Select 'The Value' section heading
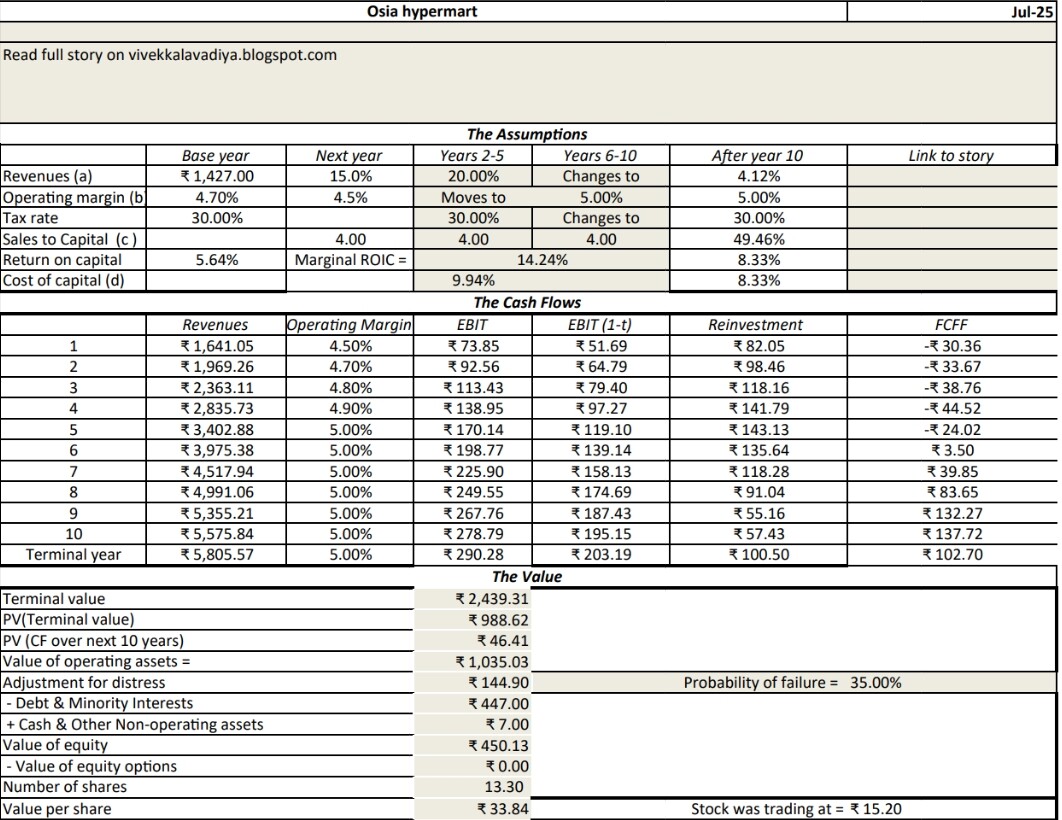 tap(527, 577)
